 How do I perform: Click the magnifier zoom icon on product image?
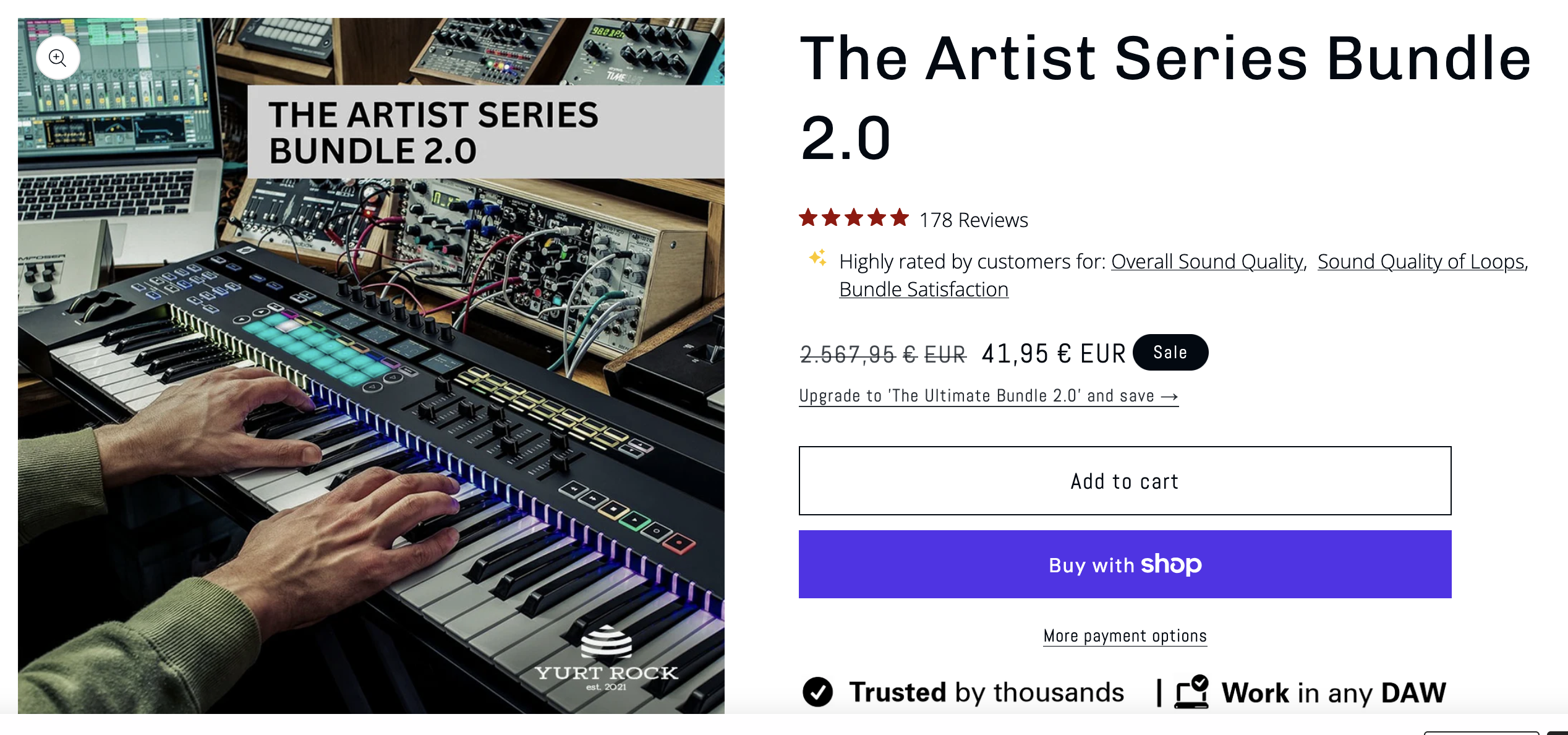tap(58, 58)
